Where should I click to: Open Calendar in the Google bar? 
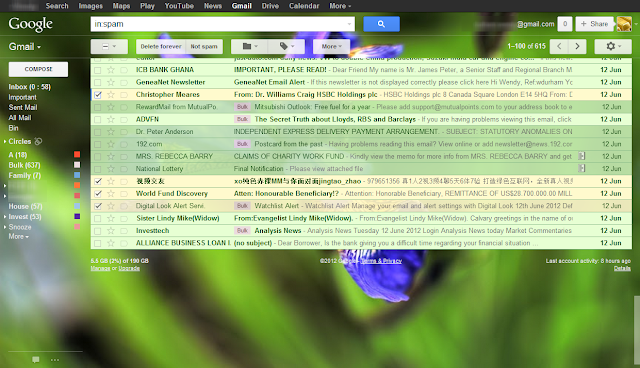click(x=304, y=6)
